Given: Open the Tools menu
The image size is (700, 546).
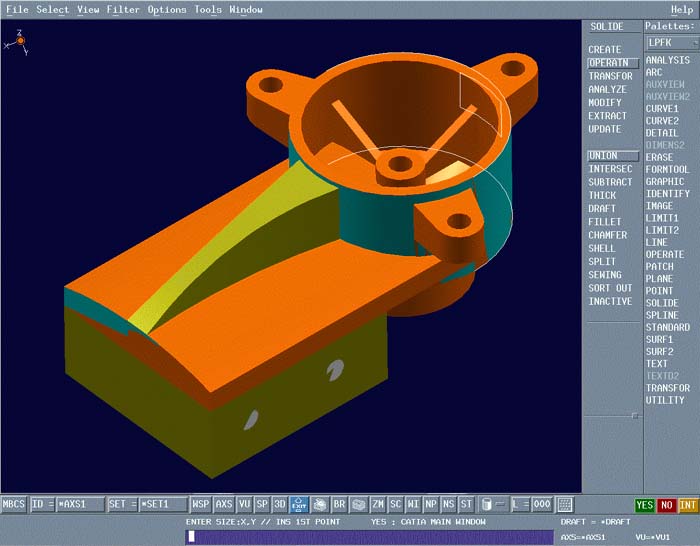Looking at the screenshot, I should pyautogui.click(x=208, y=9).
